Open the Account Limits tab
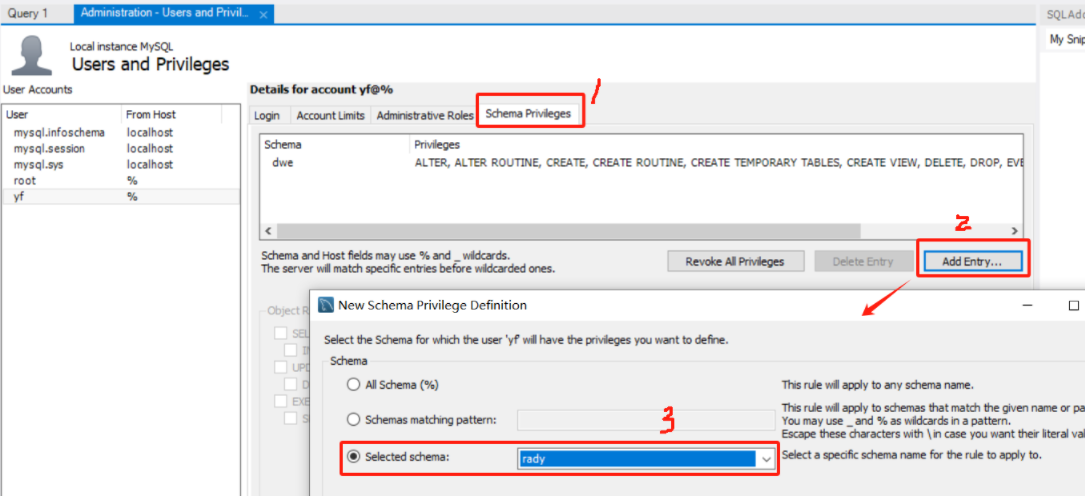The width and height of the screenshot is (1085, 496). (331, 116)
